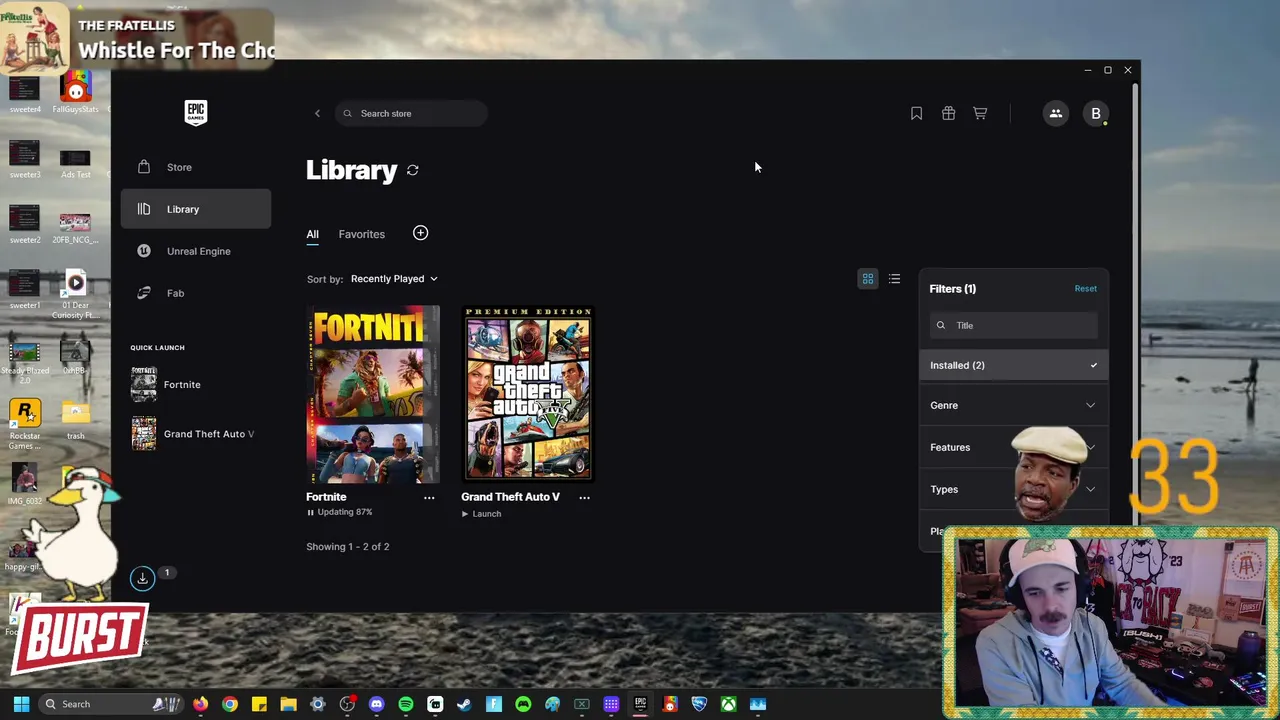Open Grand Theft Auto V's three-dot menu

click(x=584, y=497)
